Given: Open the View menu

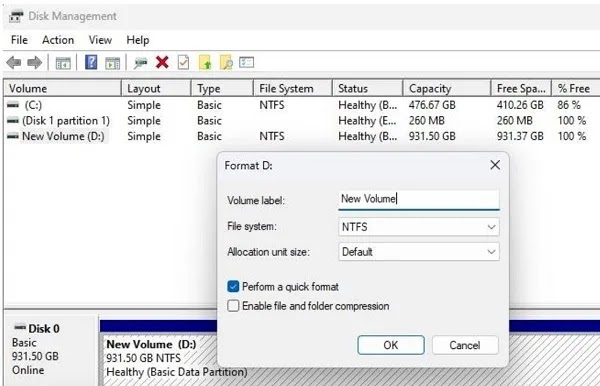Looking at the screenshot, I should (100, 40).
